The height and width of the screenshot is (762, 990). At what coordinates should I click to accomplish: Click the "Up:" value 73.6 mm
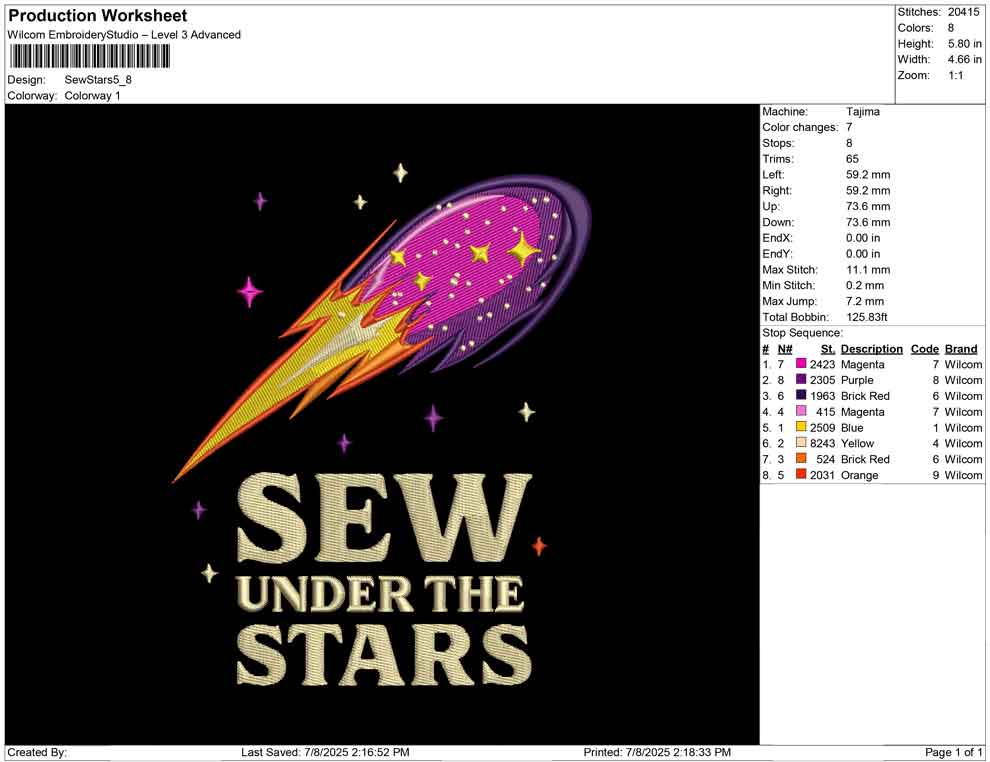pyautogui.click(x=868, y=206)
